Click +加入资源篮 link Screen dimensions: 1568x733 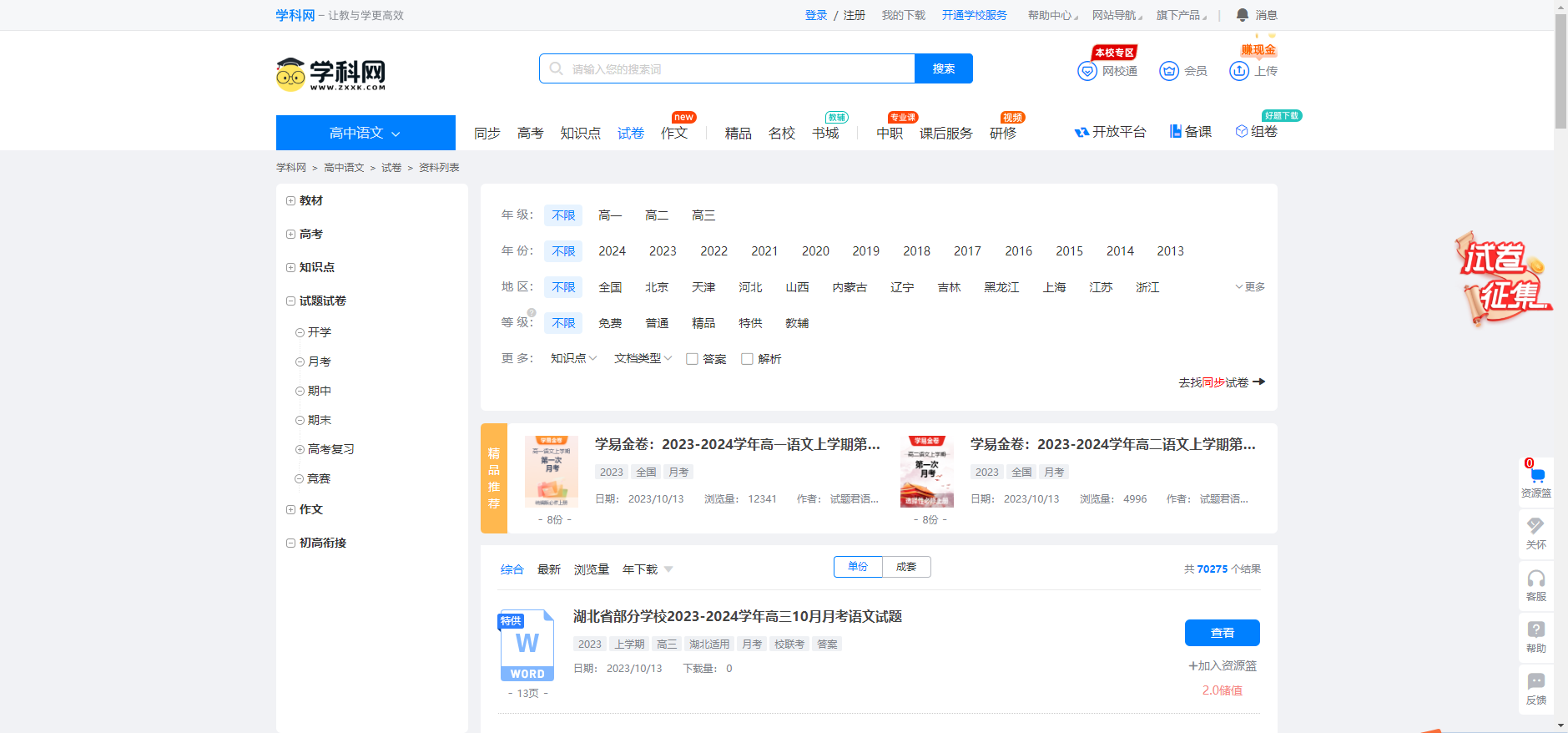[1223, 666]
